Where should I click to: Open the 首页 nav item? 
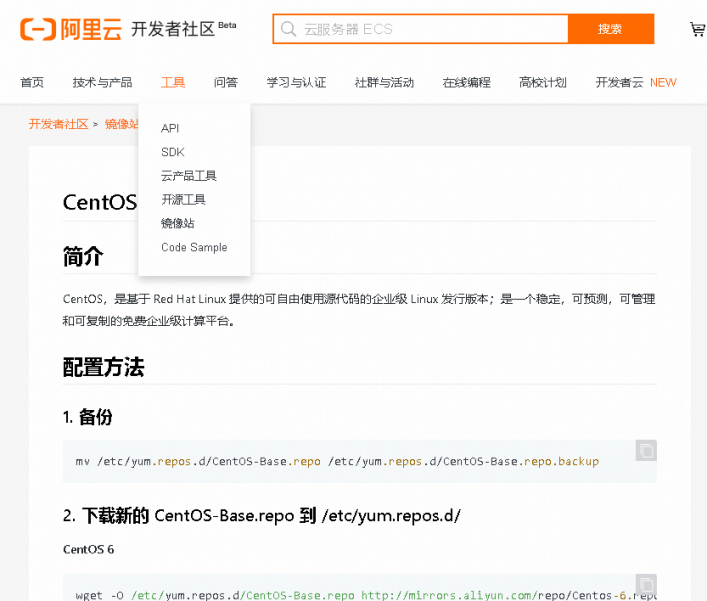click(x=32, y=83)
